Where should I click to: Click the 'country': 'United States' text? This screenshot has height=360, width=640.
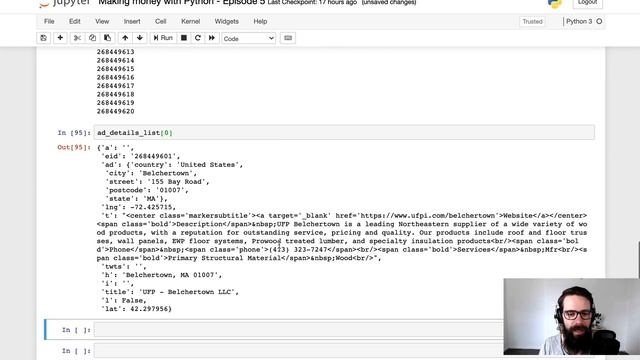(x=186, y=164)
